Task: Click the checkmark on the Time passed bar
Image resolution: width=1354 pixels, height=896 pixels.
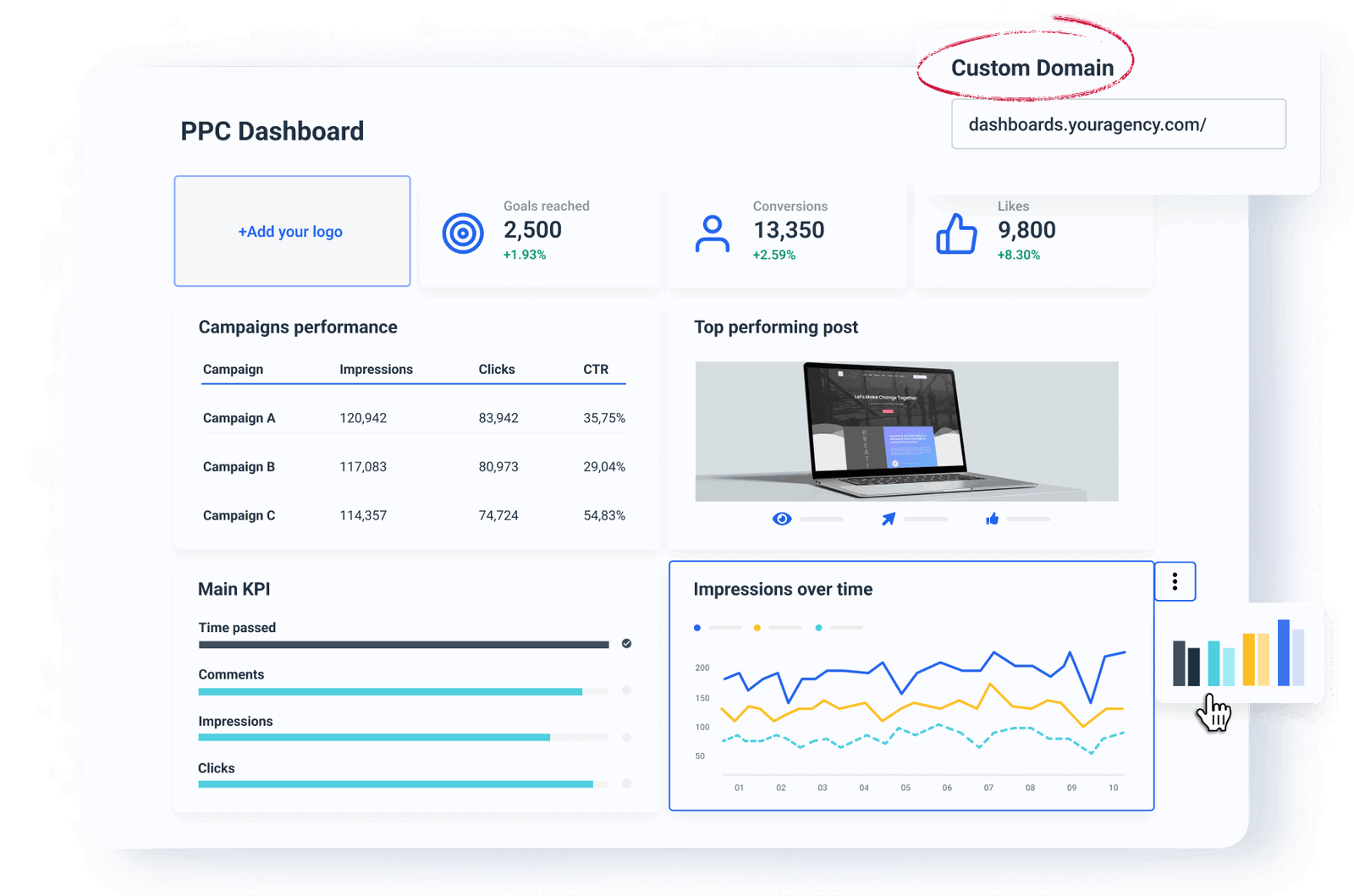Action: [626, 644]
